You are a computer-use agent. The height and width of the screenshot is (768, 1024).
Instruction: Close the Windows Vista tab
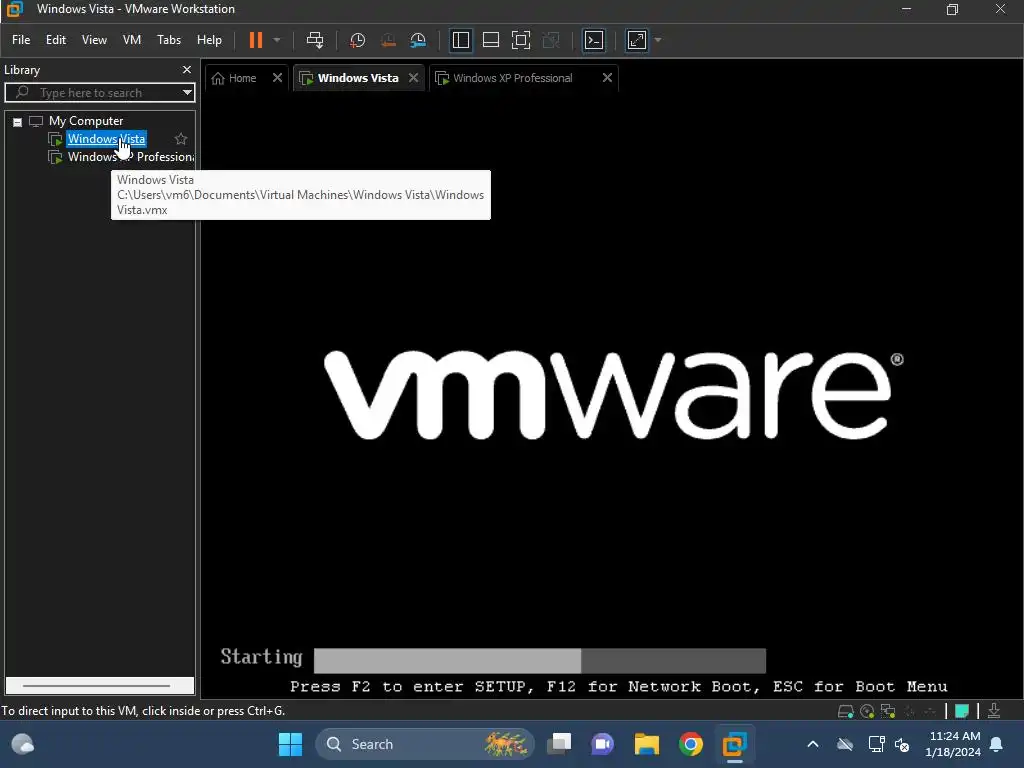click(413, 78)
